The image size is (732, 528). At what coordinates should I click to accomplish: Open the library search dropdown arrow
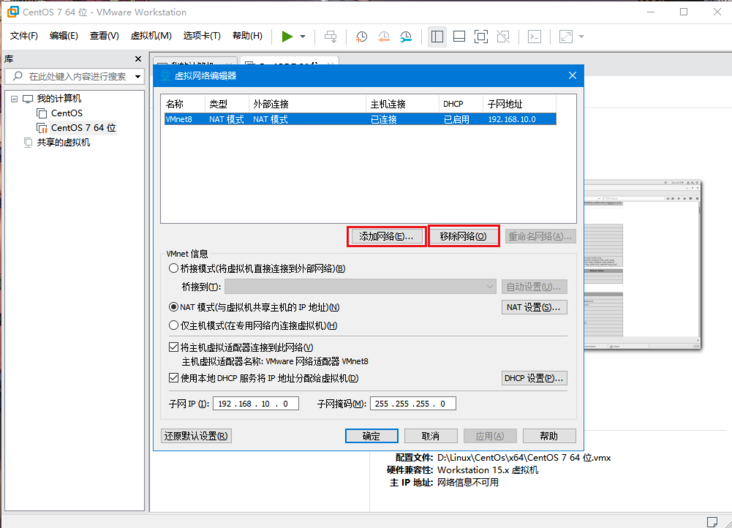138,76
